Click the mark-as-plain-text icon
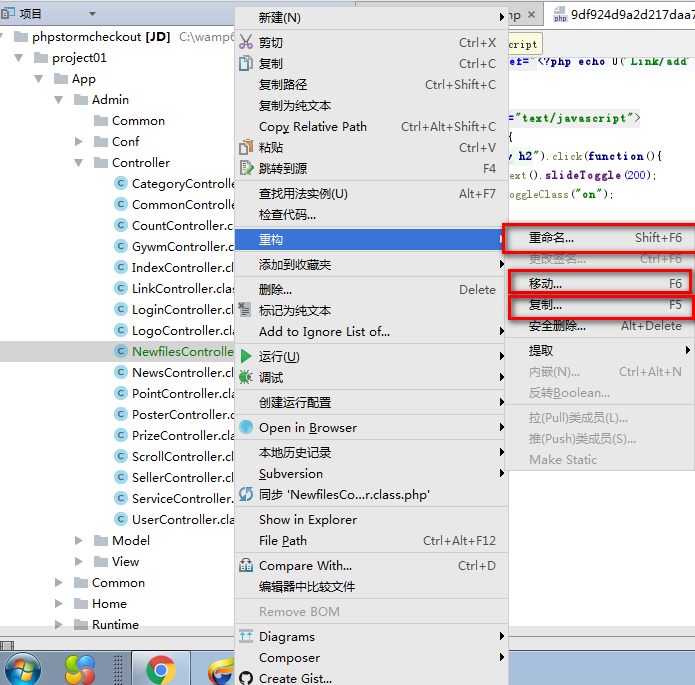This screenshot has height=685, width=695. coord(245,309)
